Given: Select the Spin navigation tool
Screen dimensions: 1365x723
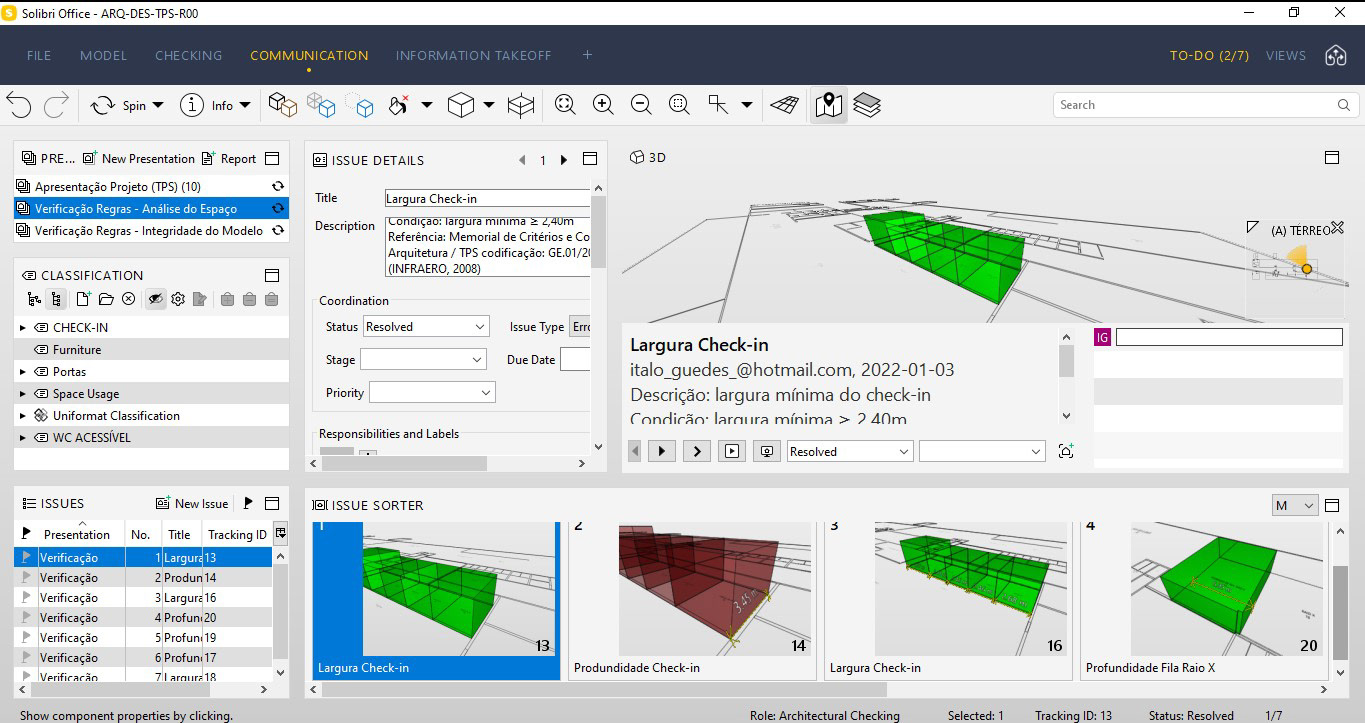Looking at the screenshot, I should coord(117,105).
